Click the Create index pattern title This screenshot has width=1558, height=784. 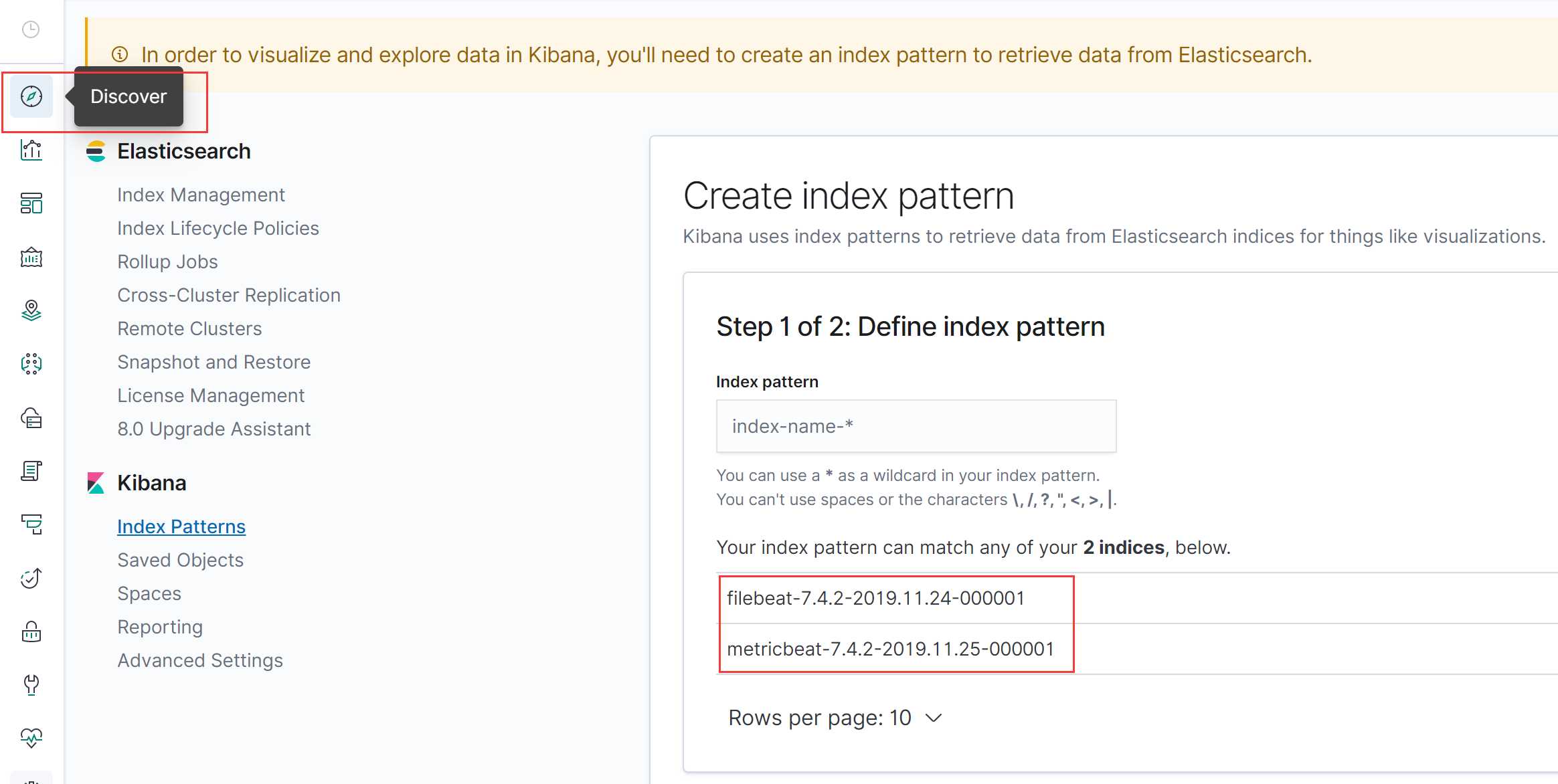pos(849,196)
